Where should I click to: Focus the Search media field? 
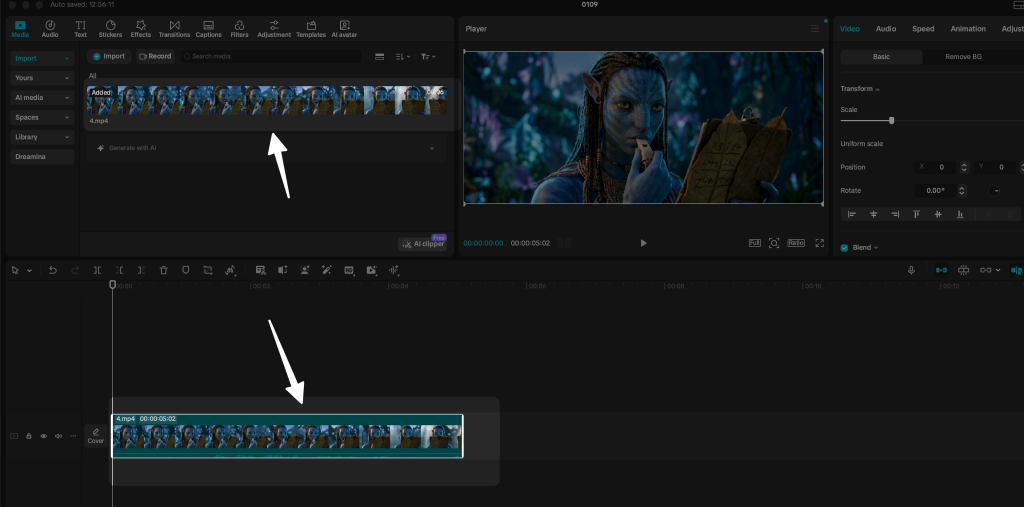tap(271, 57)
